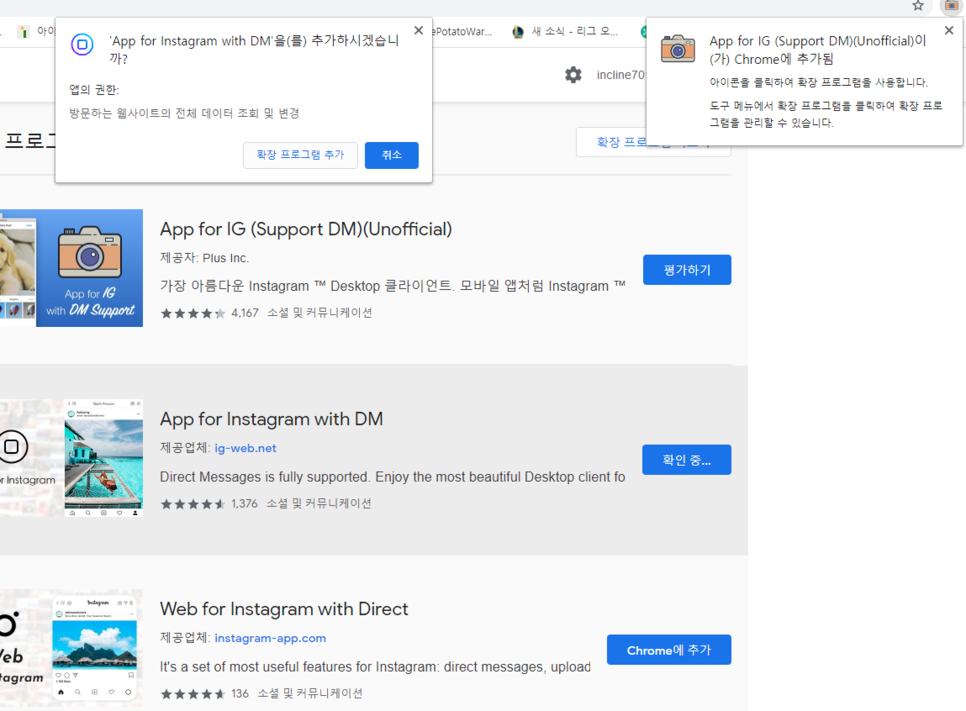Click Web for Instagram with Direct thumbnail
The height and width of the screenshot is (711, 966).
tap(71, 648)
